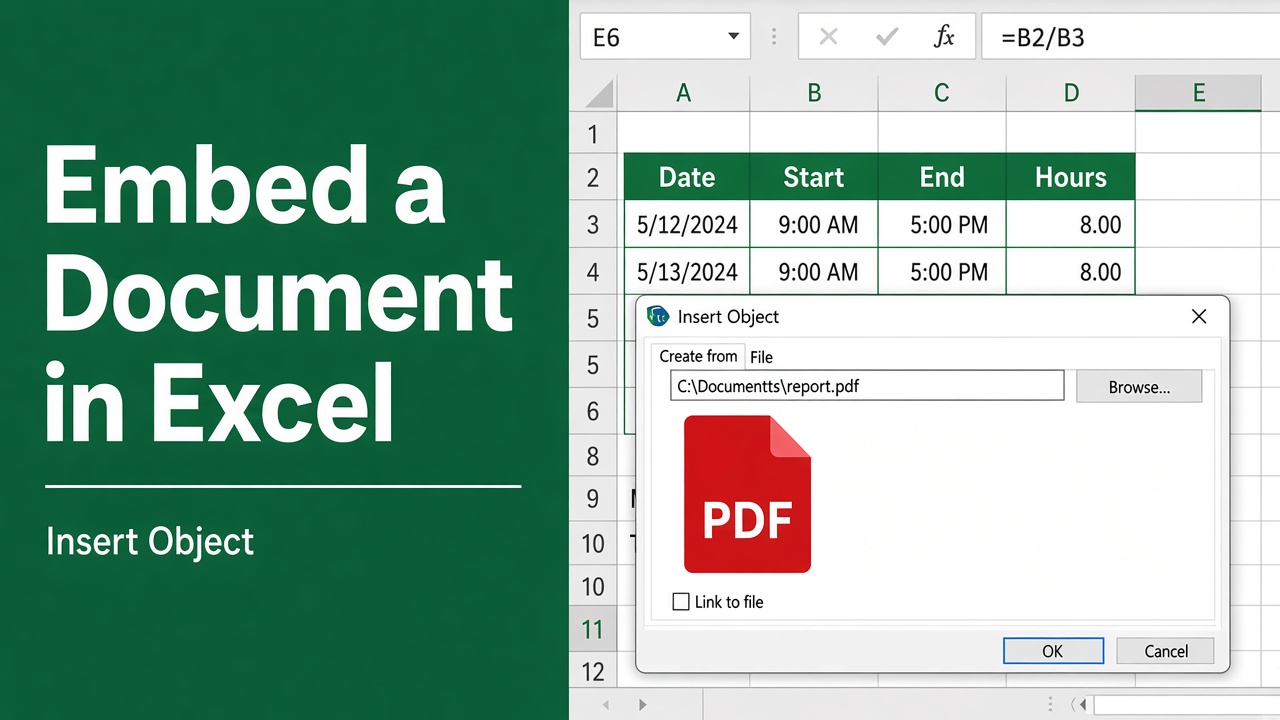Select row 12 header
Screen dimensions: 1280x720
click(x=593, y=672)
